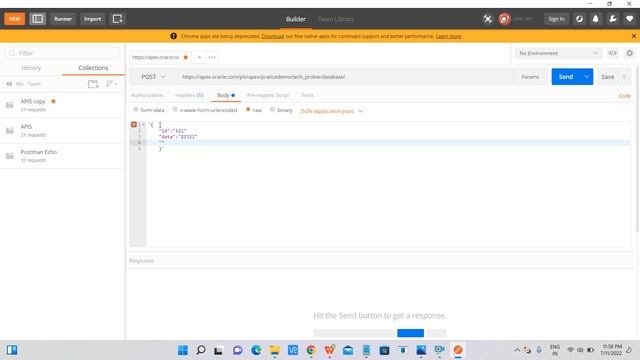Toggle the sidebar layout icon
640x360 pixels.
pyautogui.click(x=38, y=19)
